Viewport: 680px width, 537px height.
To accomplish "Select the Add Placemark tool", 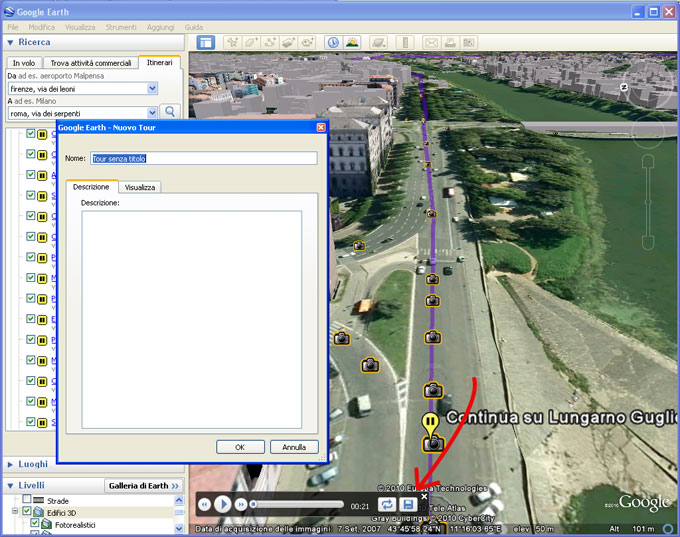I will point(233,43).
